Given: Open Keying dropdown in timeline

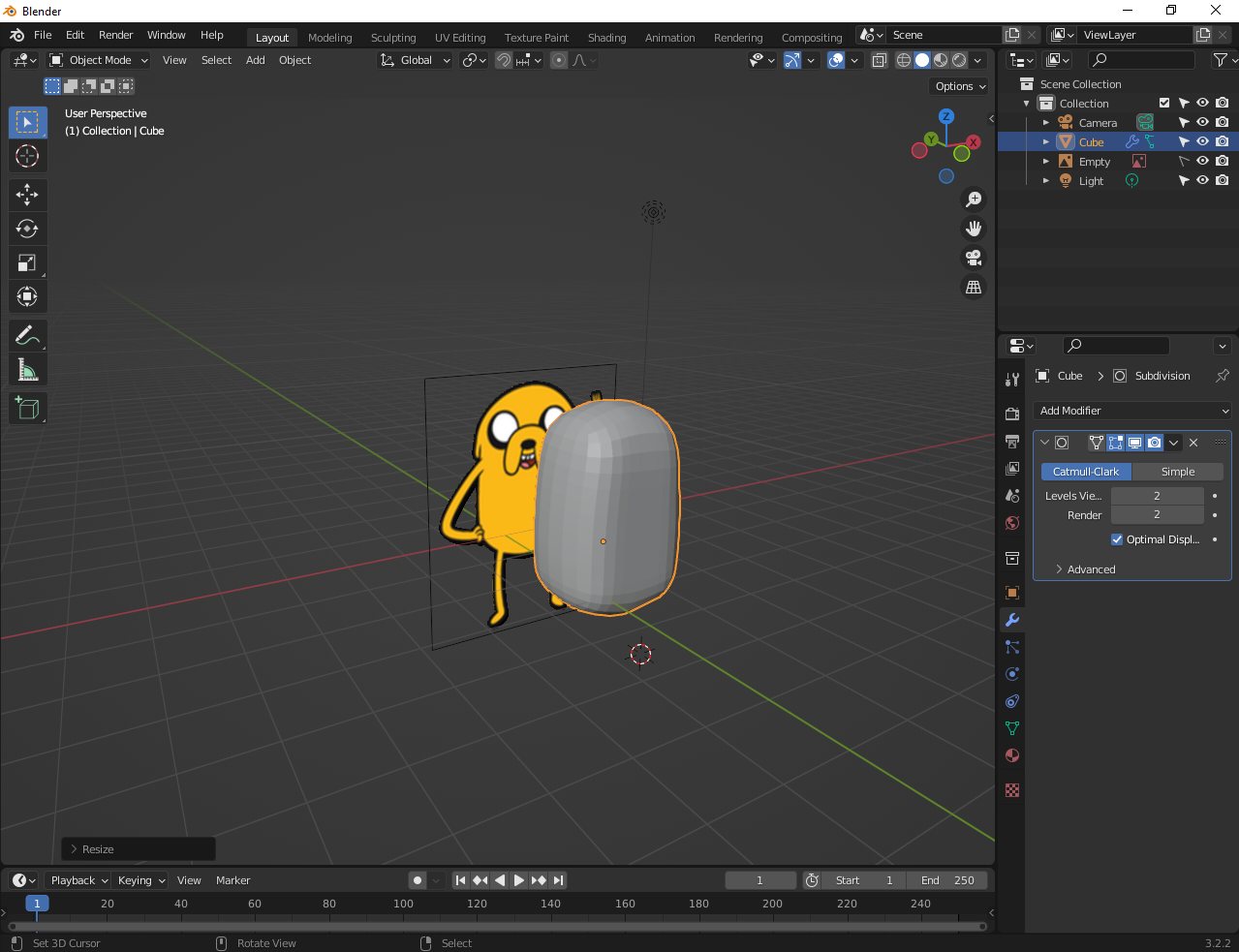Looking at the screenshot, I should 140,880.
